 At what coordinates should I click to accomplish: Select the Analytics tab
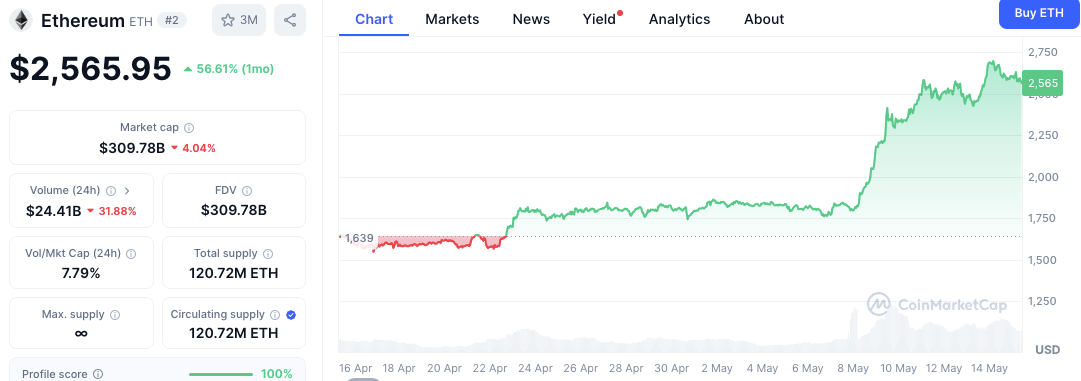click(x=679, y=19)
